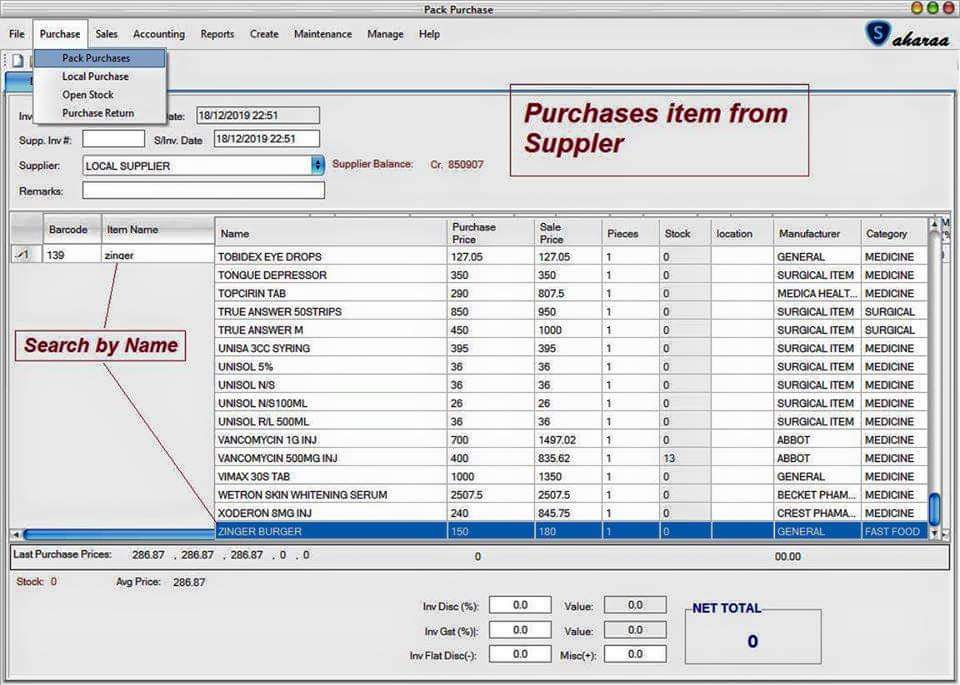Screen dimensions: 960x685
Task: Select the UNISOL N/S100ML item
Action: tap(572, 403)
